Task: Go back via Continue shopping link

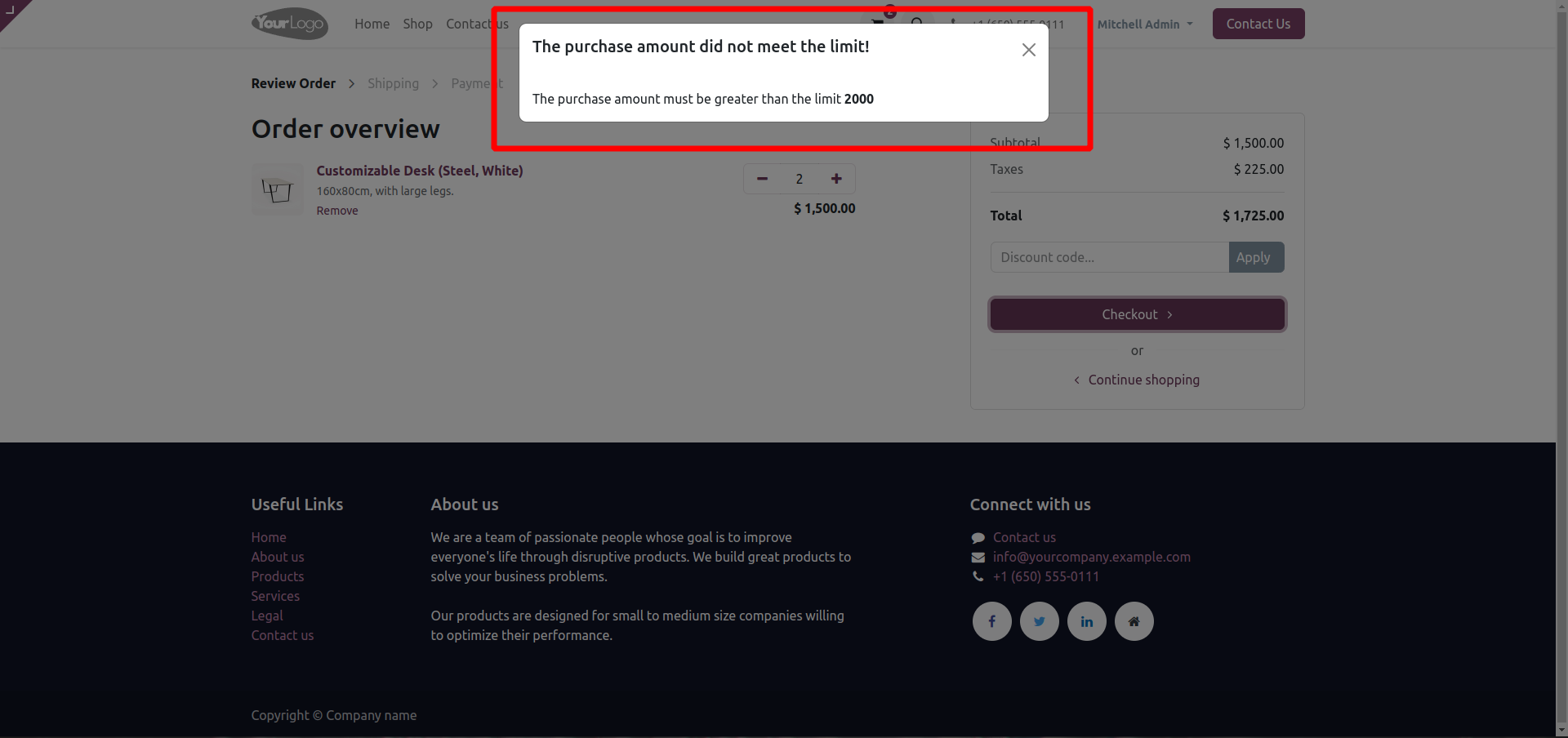Action: pos(1143,380)
